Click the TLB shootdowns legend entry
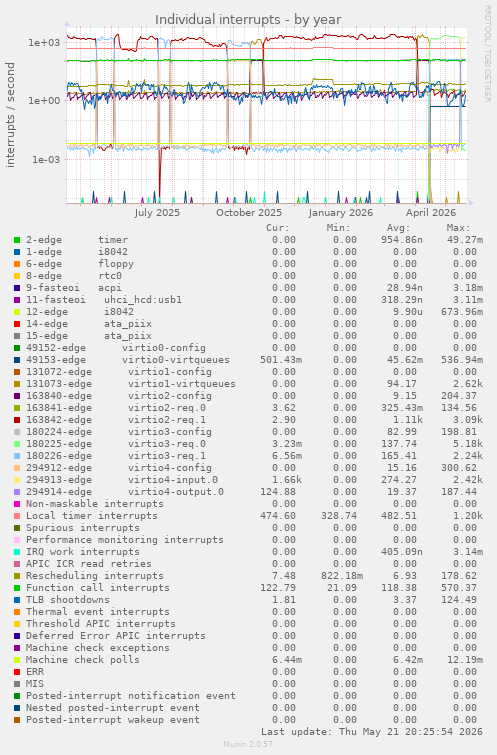This screenshot has height=755, width=497. point(68,600)
